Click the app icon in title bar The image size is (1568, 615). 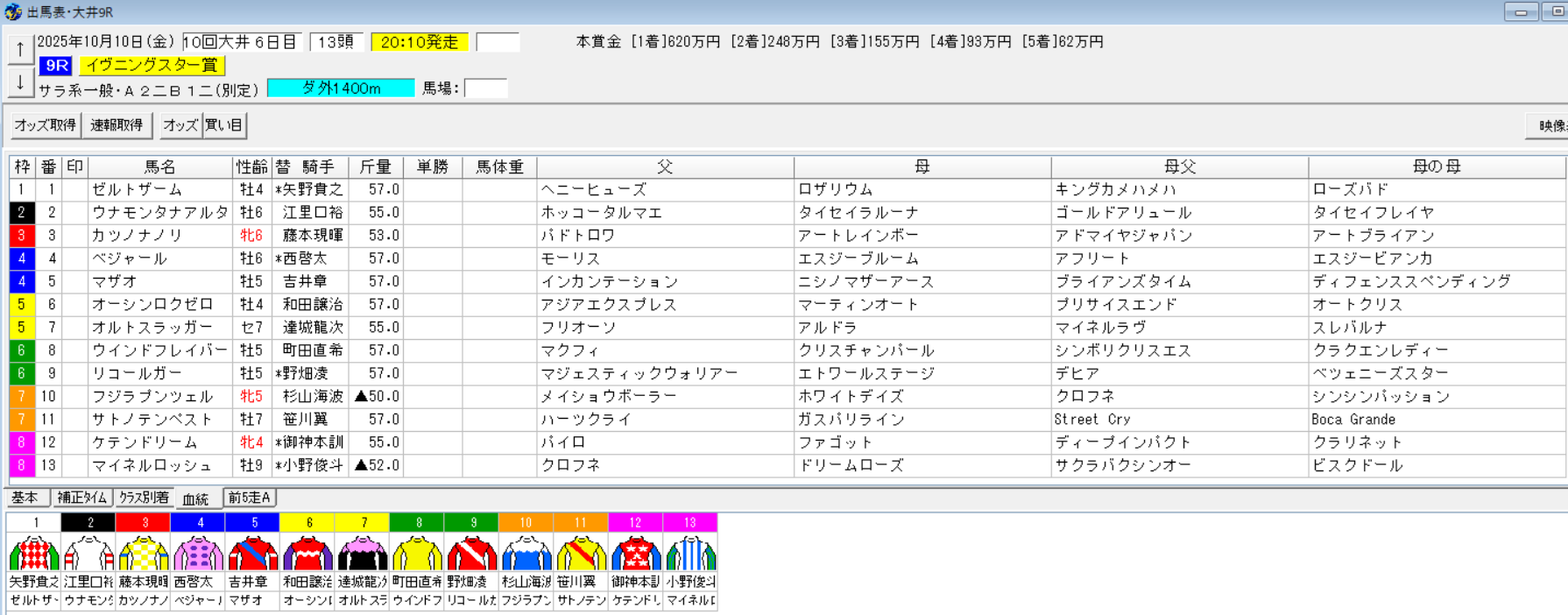point(12,12)
